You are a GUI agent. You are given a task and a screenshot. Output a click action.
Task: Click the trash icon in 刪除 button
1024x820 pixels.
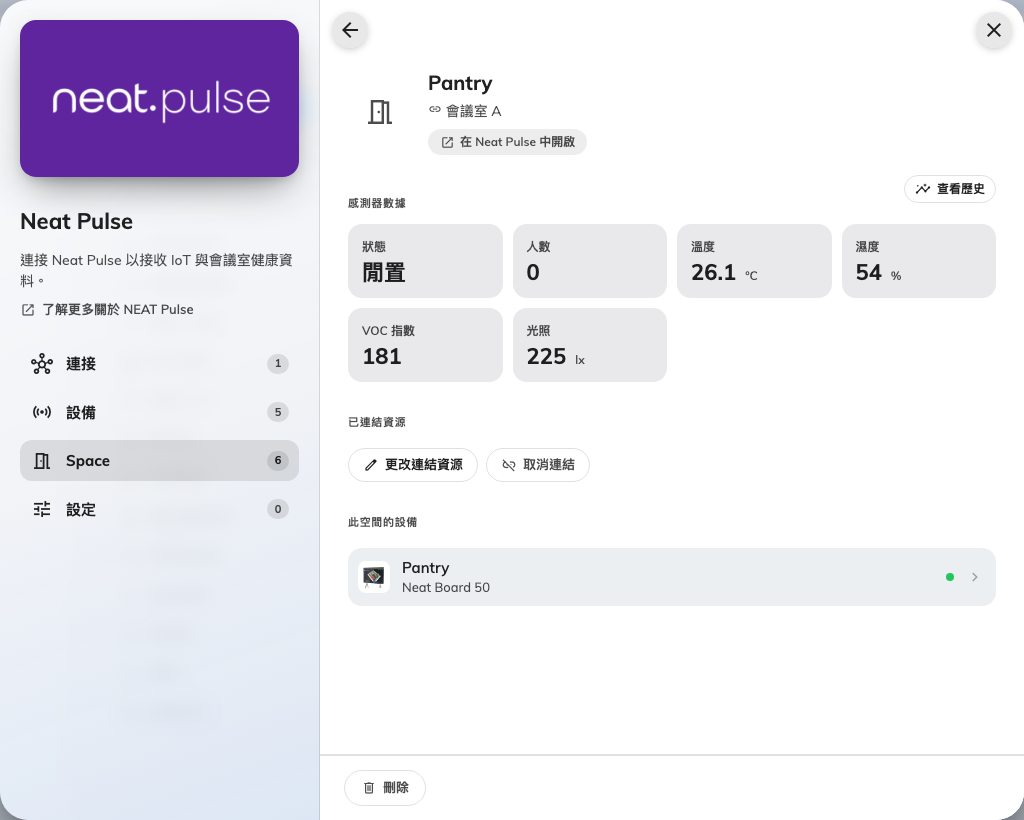pyautogui.click(x=369, y=788)
